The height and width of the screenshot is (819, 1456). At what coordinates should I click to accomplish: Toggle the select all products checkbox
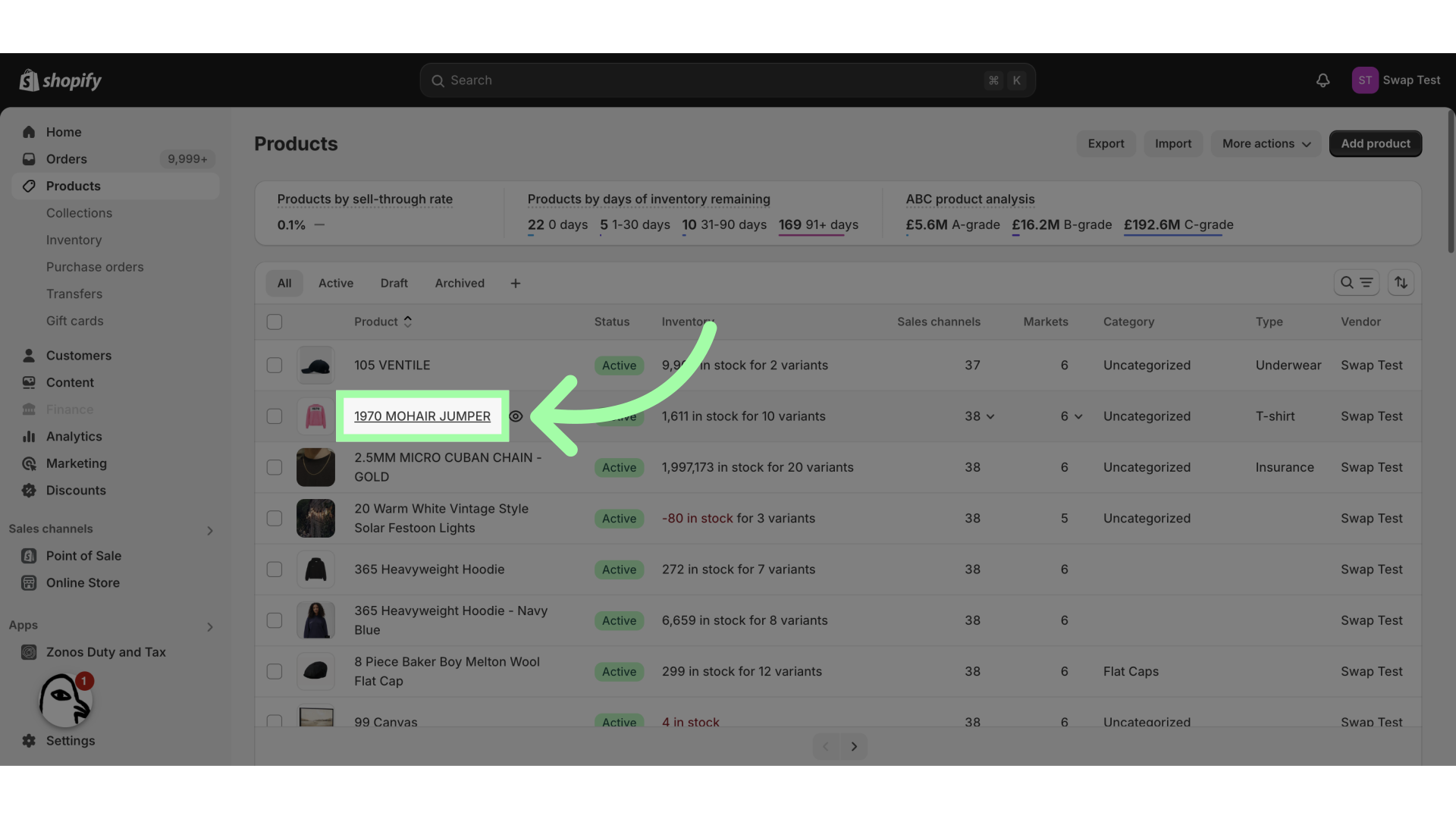(x=275, y=321)
